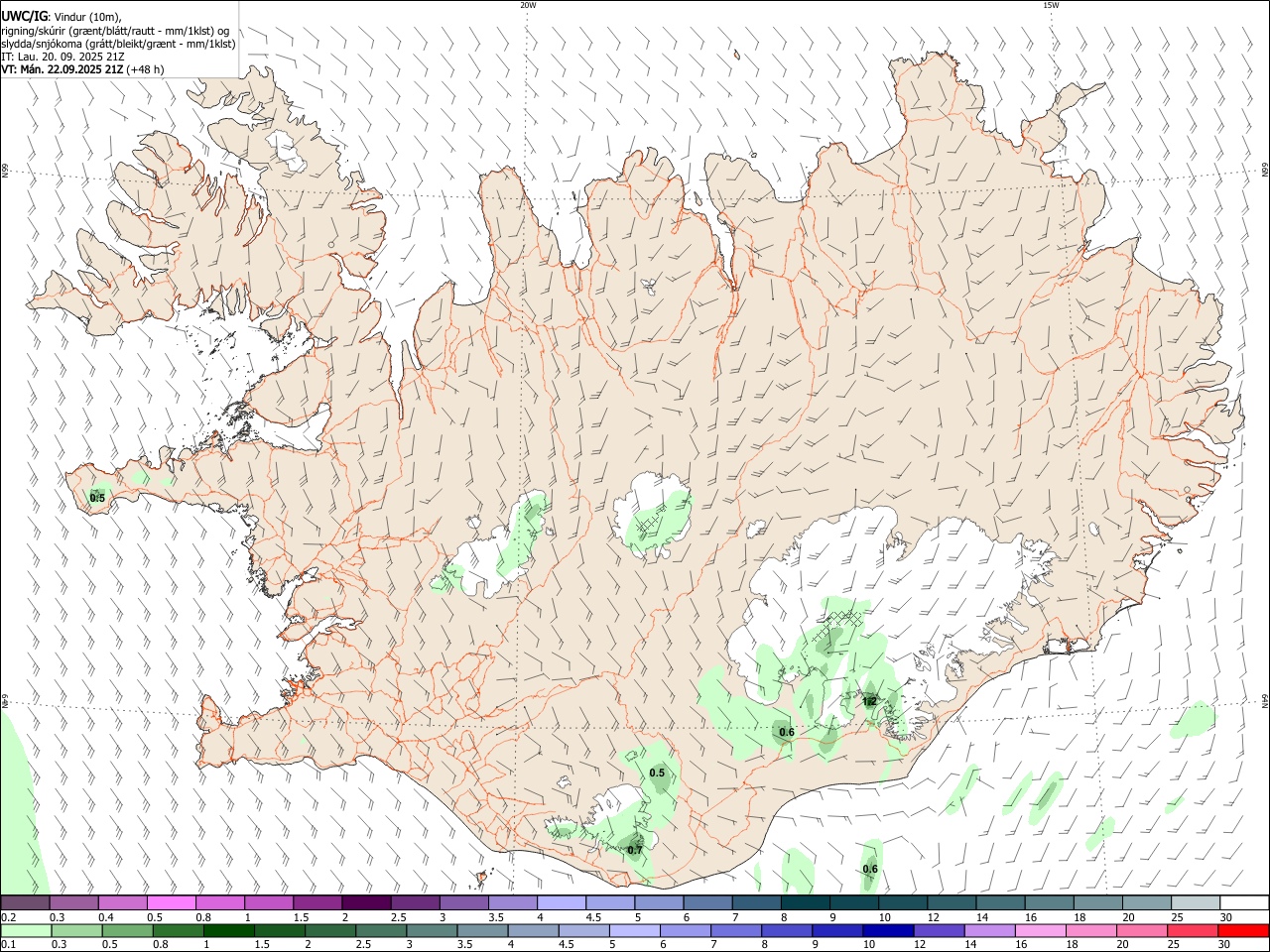
Task: Click light pink swatch right of 16 in bottom legend
Action: coord(1041,930)
